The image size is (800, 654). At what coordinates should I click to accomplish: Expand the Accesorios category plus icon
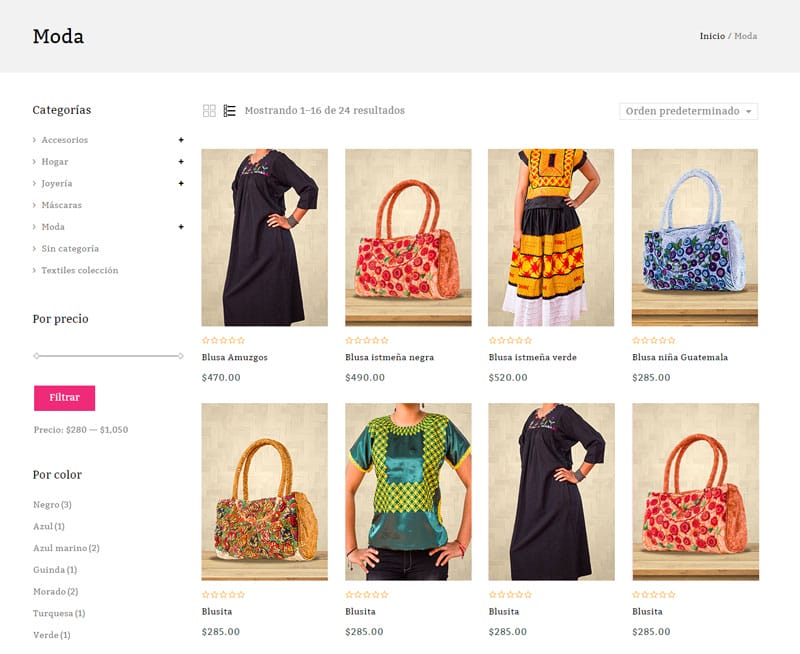[x=181, y=140]
